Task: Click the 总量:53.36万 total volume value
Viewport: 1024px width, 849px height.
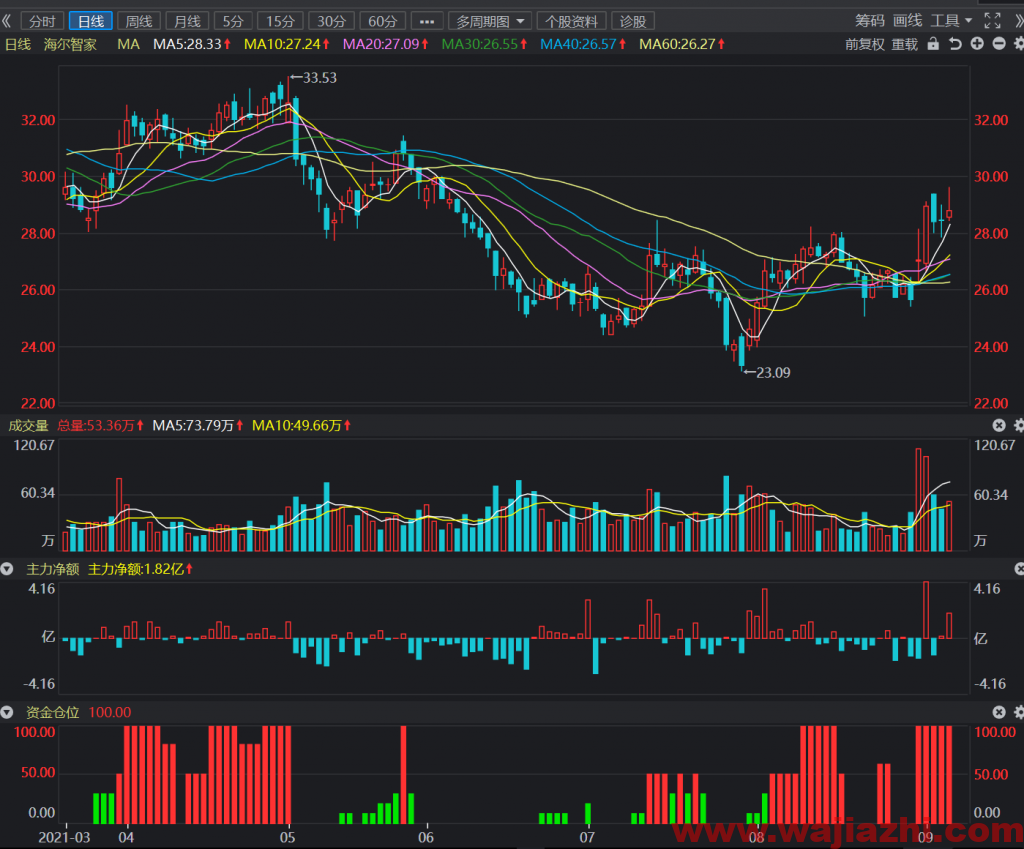Action: 101,426
